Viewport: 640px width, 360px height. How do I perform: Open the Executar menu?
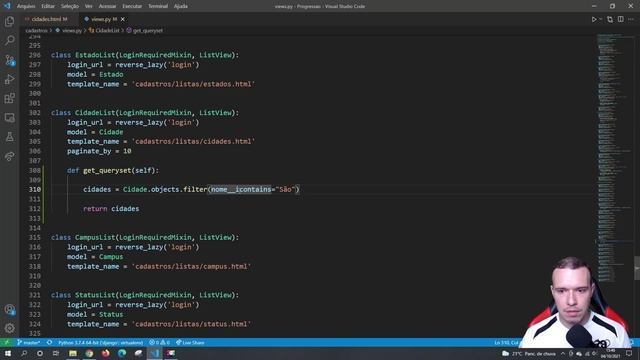[x=132, y=6]
